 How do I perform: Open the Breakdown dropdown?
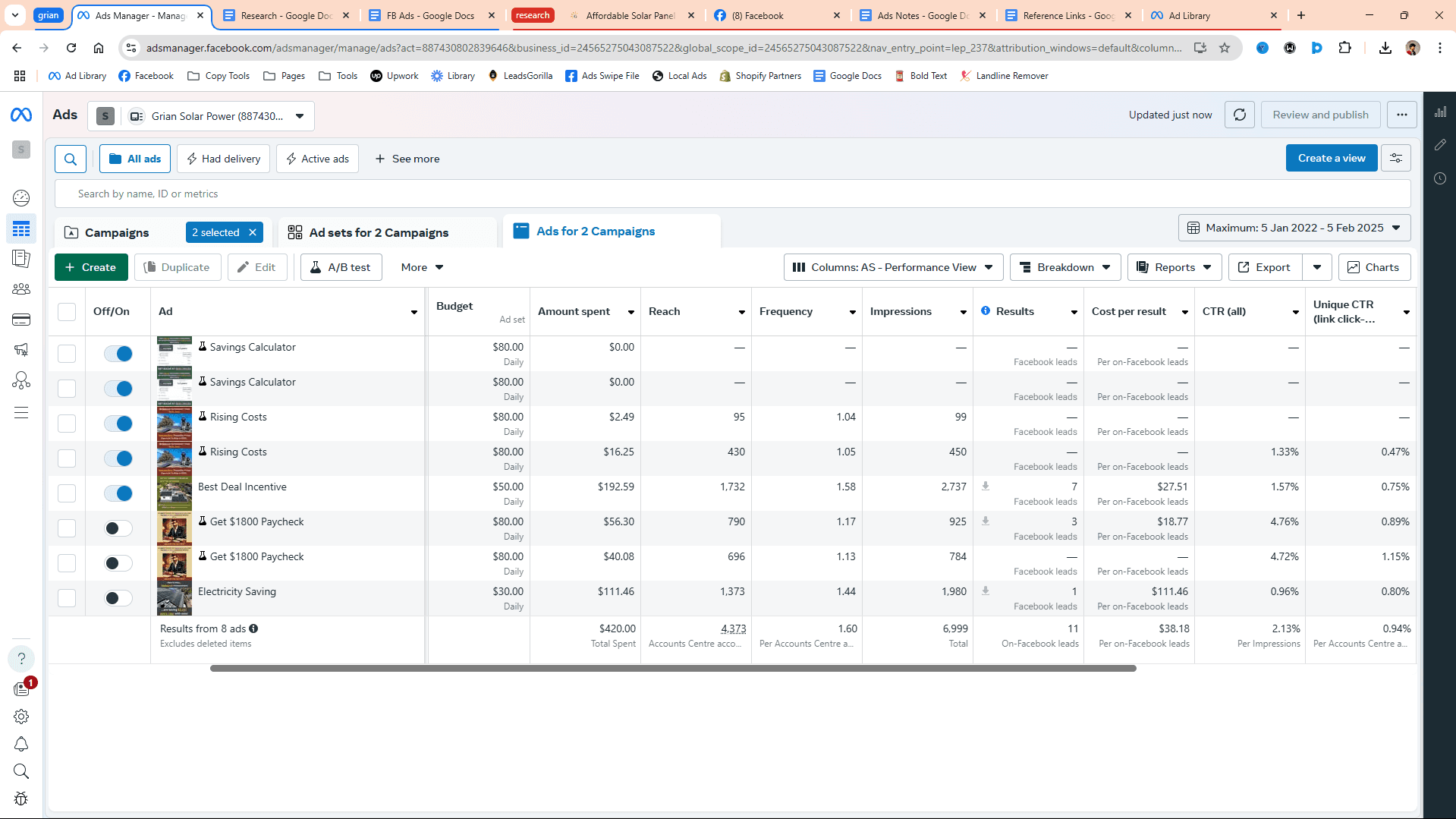point(1064,267)
